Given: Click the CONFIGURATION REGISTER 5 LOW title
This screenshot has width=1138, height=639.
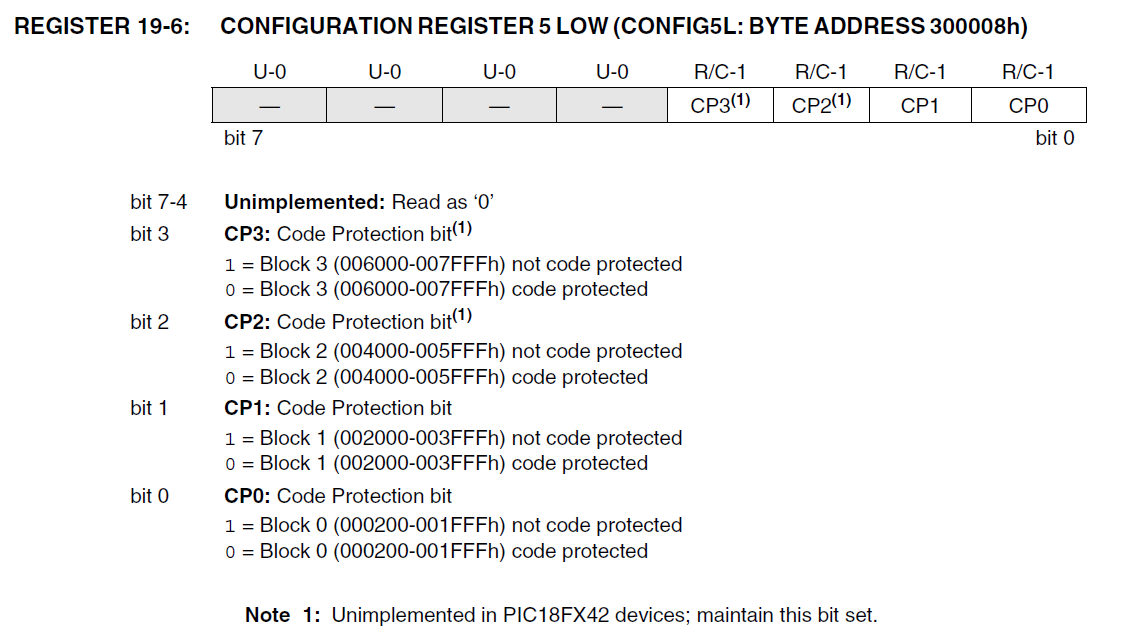Looking at the screenshot, I should click(623, 27).
